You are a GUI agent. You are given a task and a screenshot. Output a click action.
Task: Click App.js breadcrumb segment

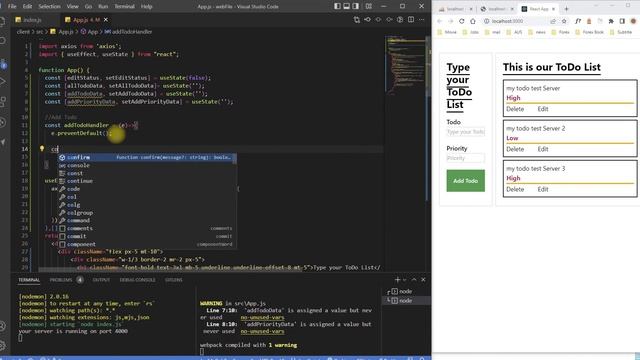click(66, 31)
